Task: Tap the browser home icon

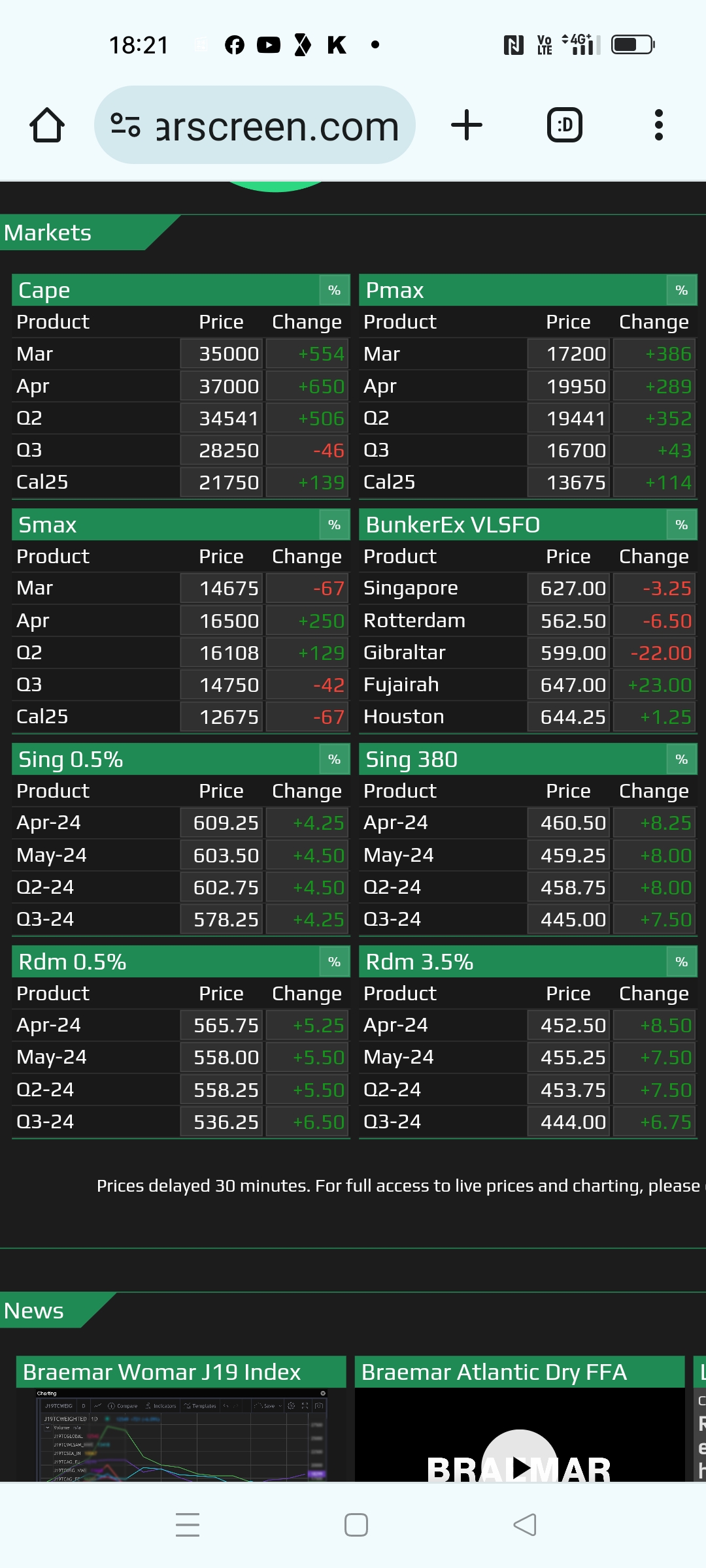Action: (47, 125)
